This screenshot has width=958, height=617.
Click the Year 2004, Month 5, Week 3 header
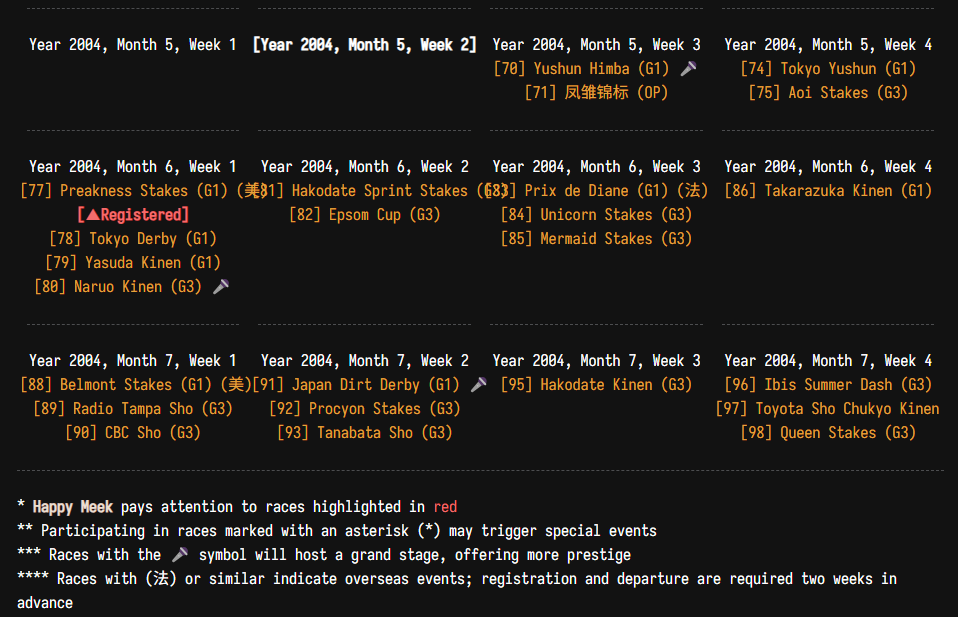[x=596, y=45]
